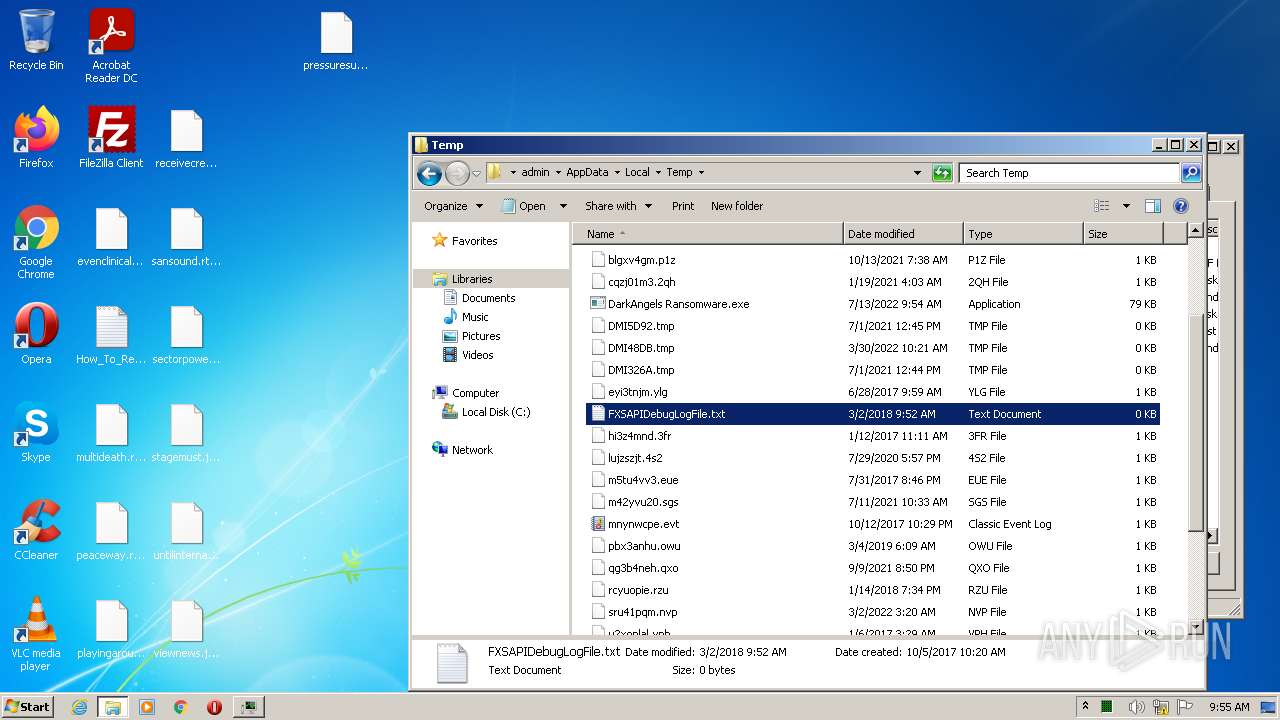Expand the Local breadcrumb arrow
1280x720 pixels.
coord(658,173)
